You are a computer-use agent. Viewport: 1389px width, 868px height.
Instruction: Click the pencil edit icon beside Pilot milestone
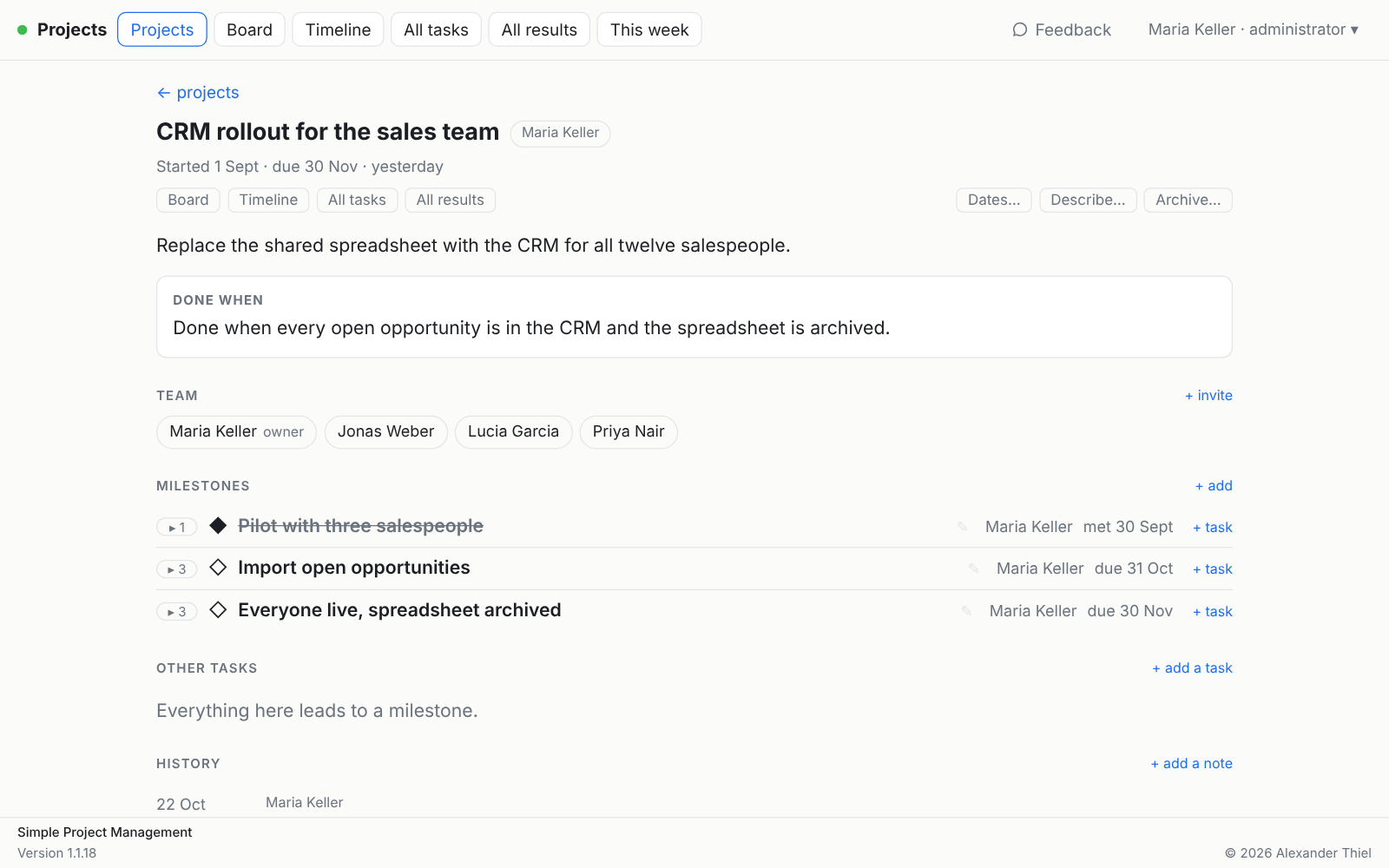962,527
